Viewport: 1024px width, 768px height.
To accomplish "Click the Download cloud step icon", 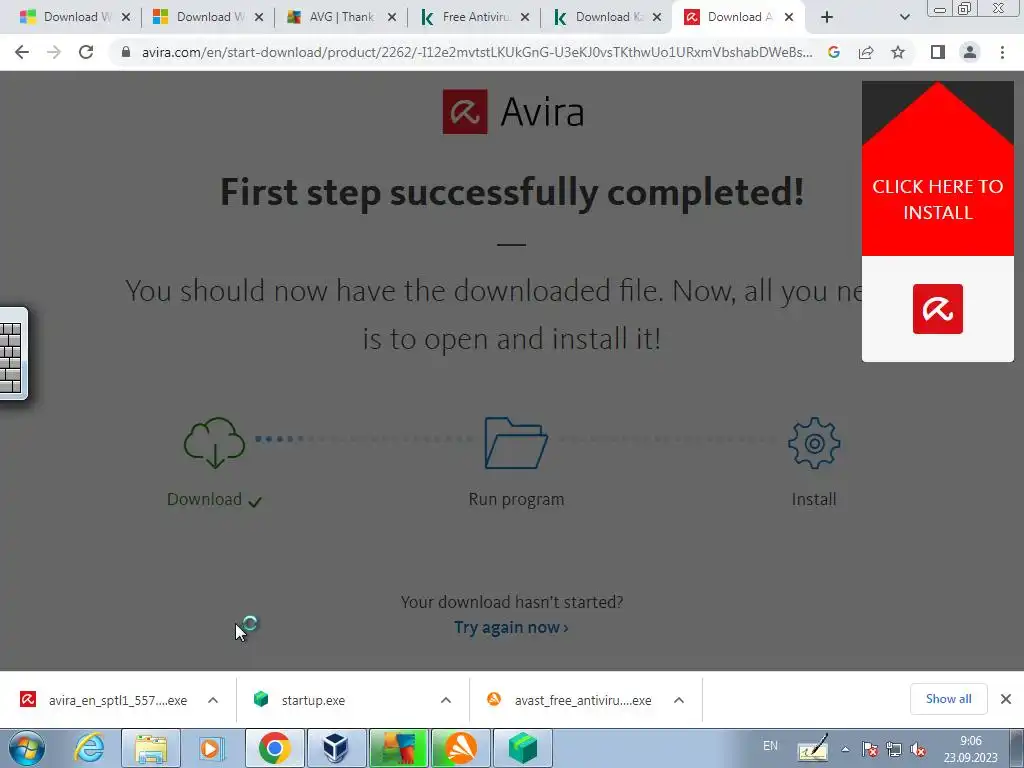I will click(x=214, y=443).
